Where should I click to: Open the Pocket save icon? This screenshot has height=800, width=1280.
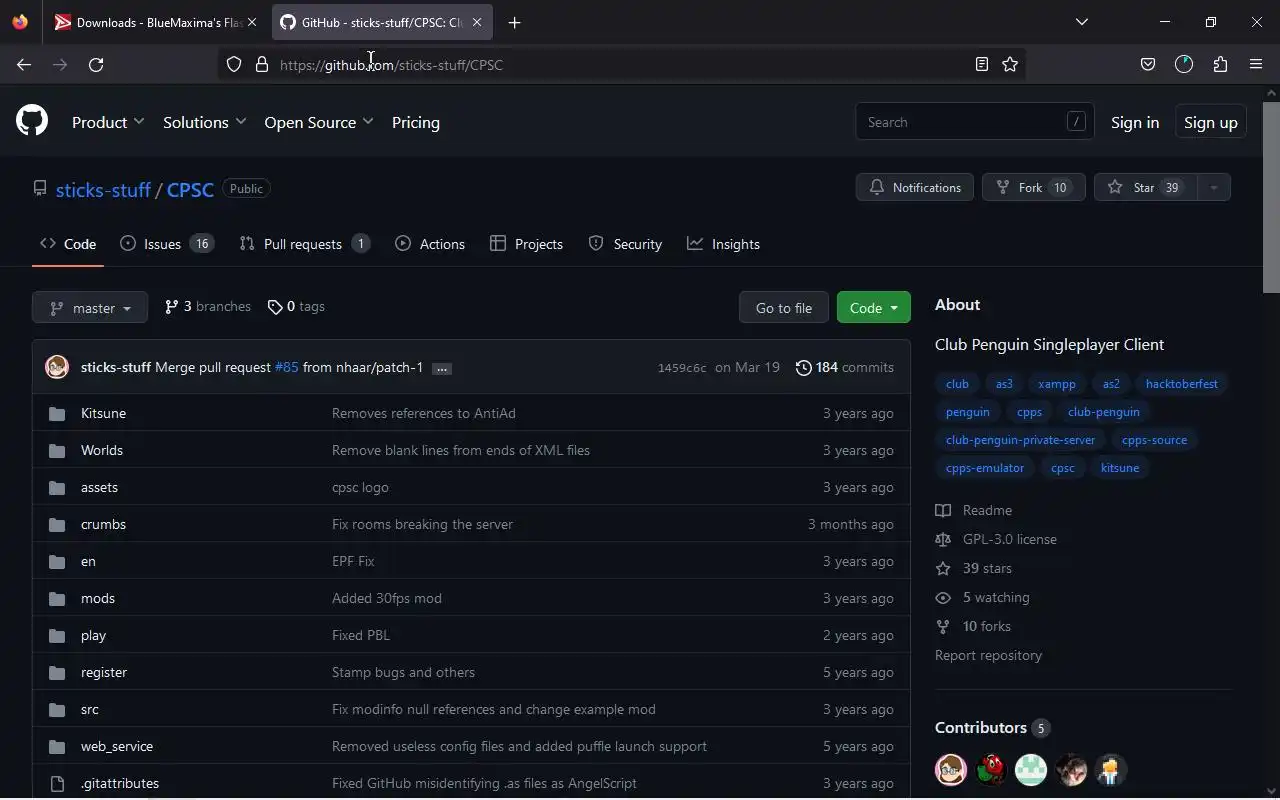pyautogui.click(x=1148, y=64)
